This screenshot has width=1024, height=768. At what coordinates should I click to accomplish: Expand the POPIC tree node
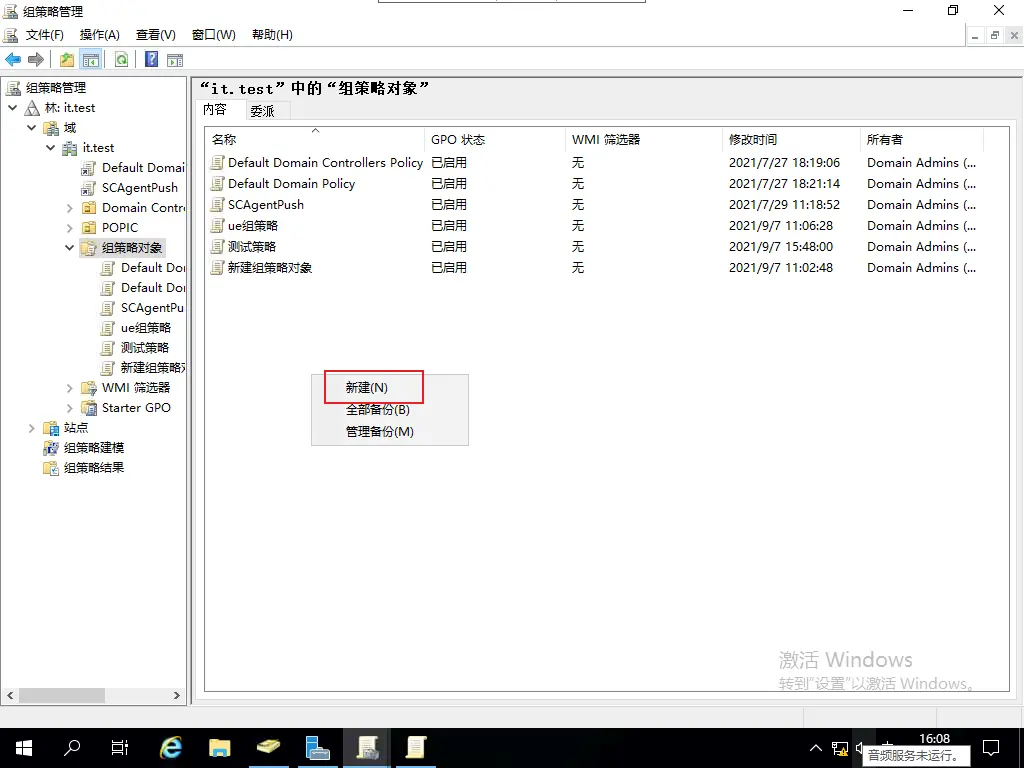click(70, 227)
